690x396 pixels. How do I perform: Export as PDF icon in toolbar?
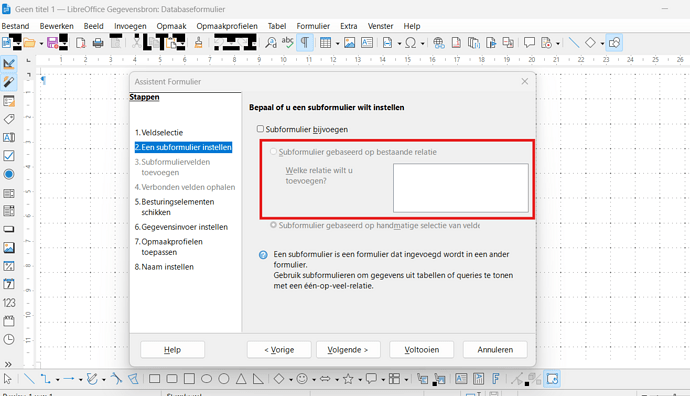coord(81,43)
